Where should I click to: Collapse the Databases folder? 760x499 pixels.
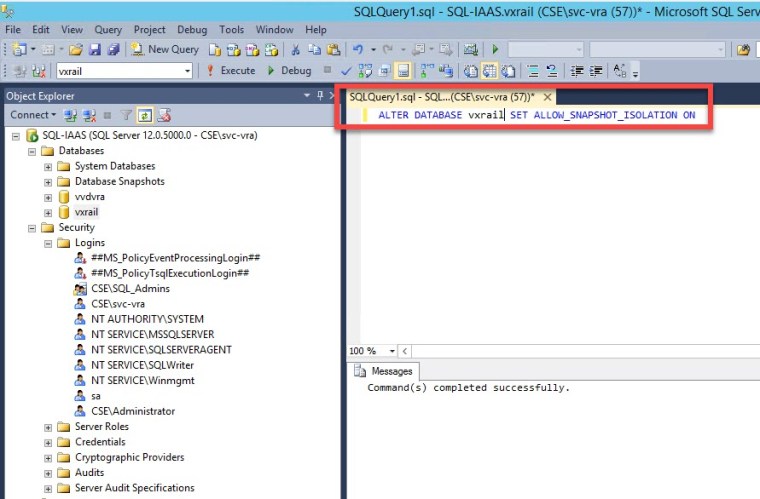[32, 152]
